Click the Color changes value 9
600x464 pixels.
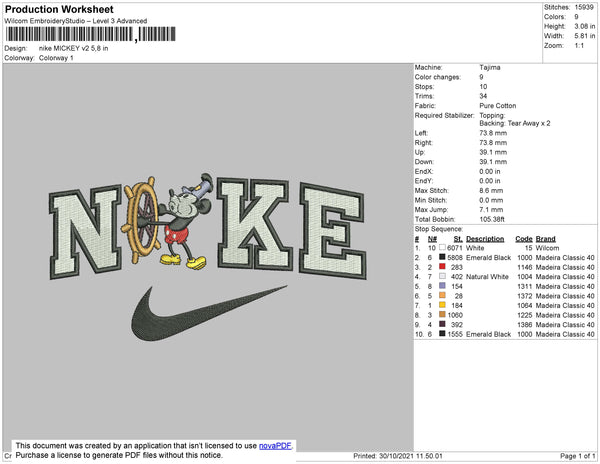tap(481, 77)
